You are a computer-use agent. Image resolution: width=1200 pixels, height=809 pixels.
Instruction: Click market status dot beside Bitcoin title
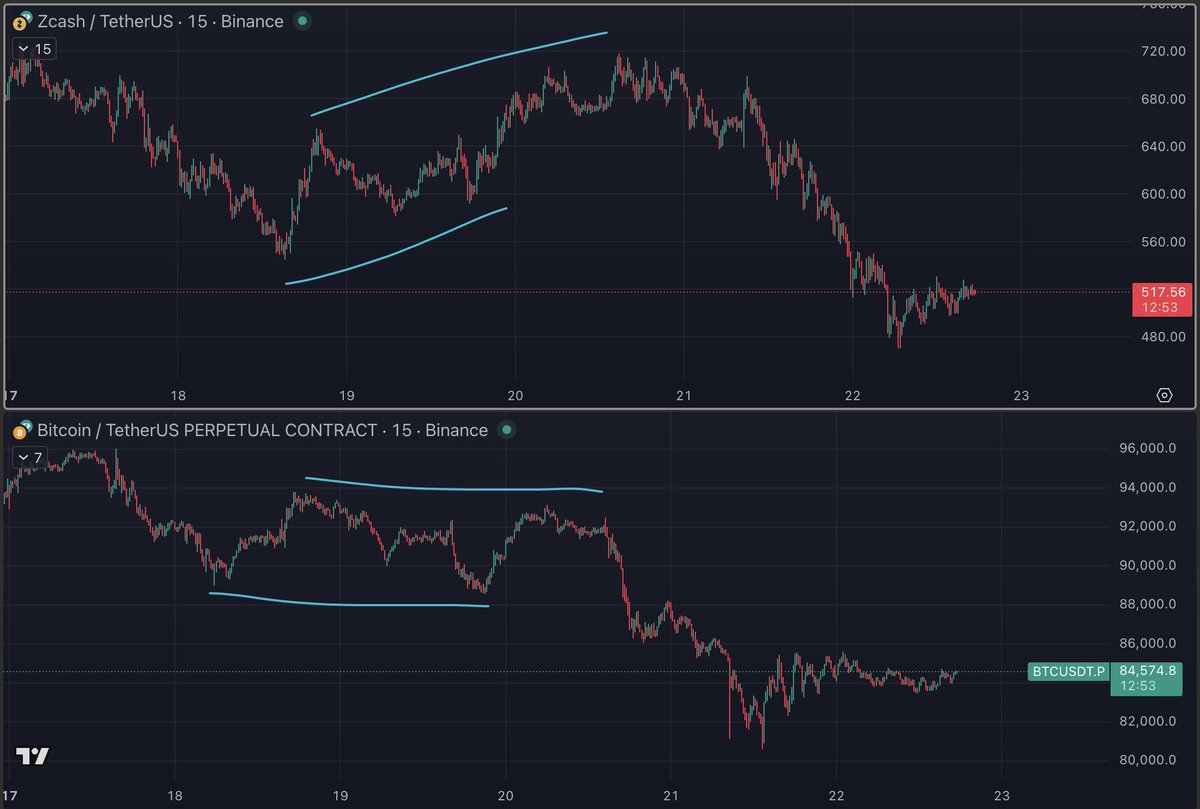pyautogui.click(x=507, y=431)
